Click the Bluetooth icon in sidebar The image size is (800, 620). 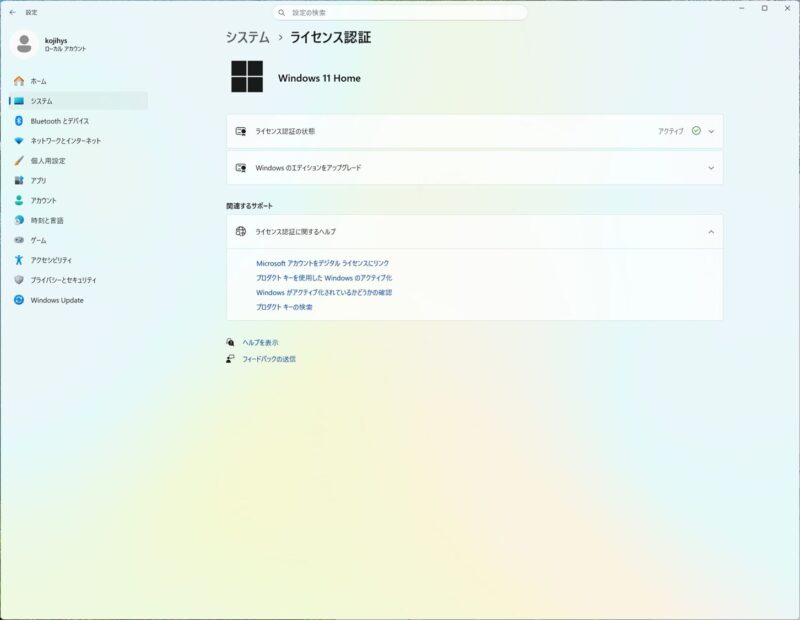pos(19,121)
